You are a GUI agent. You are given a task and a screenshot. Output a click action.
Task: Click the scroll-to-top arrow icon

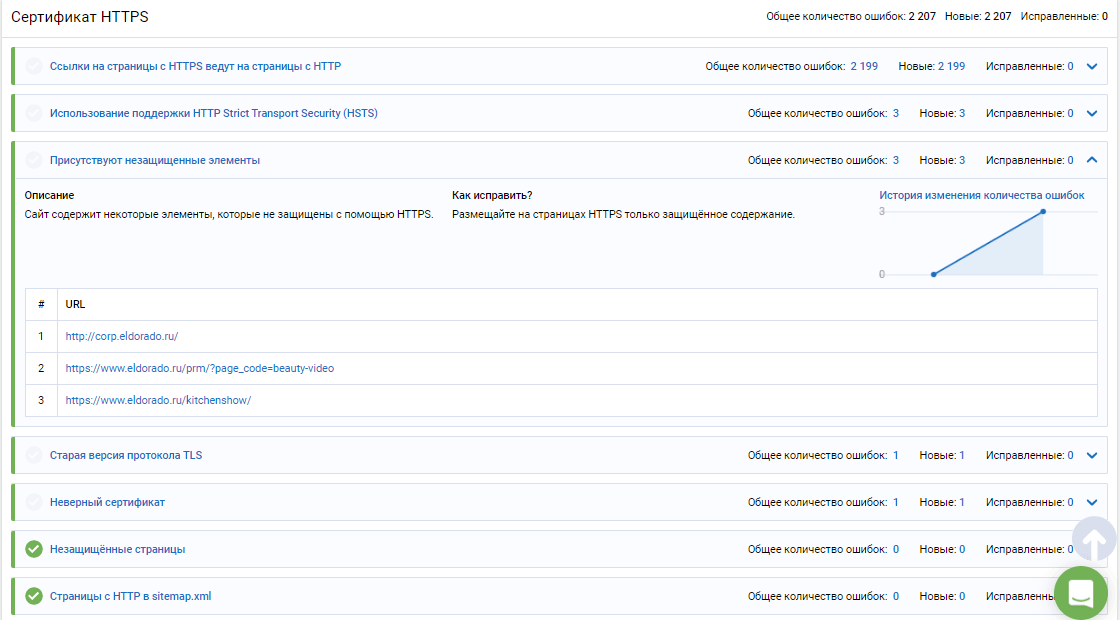click(x=1094, y=541)
